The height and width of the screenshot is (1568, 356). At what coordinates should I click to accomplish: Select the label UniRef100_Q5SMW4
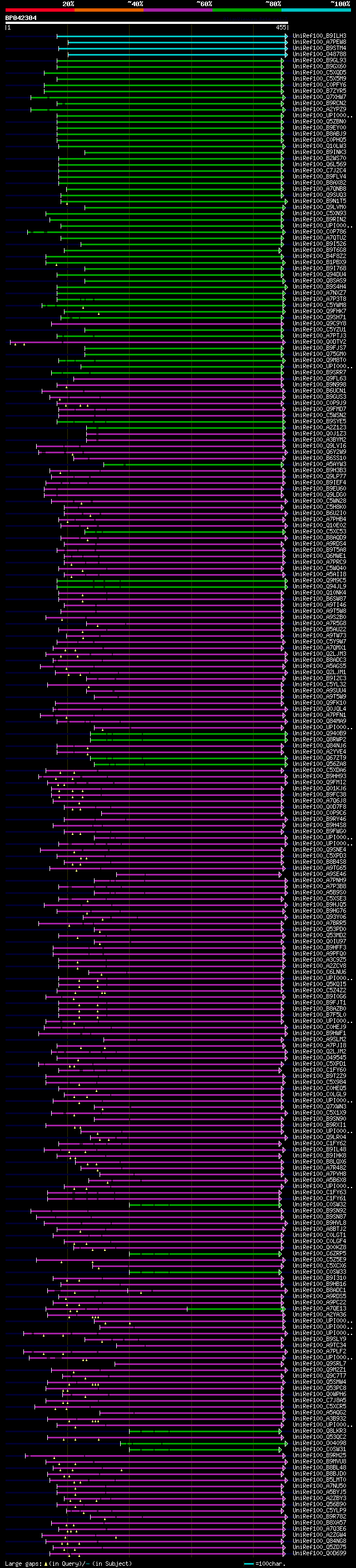pos(319,1382)
